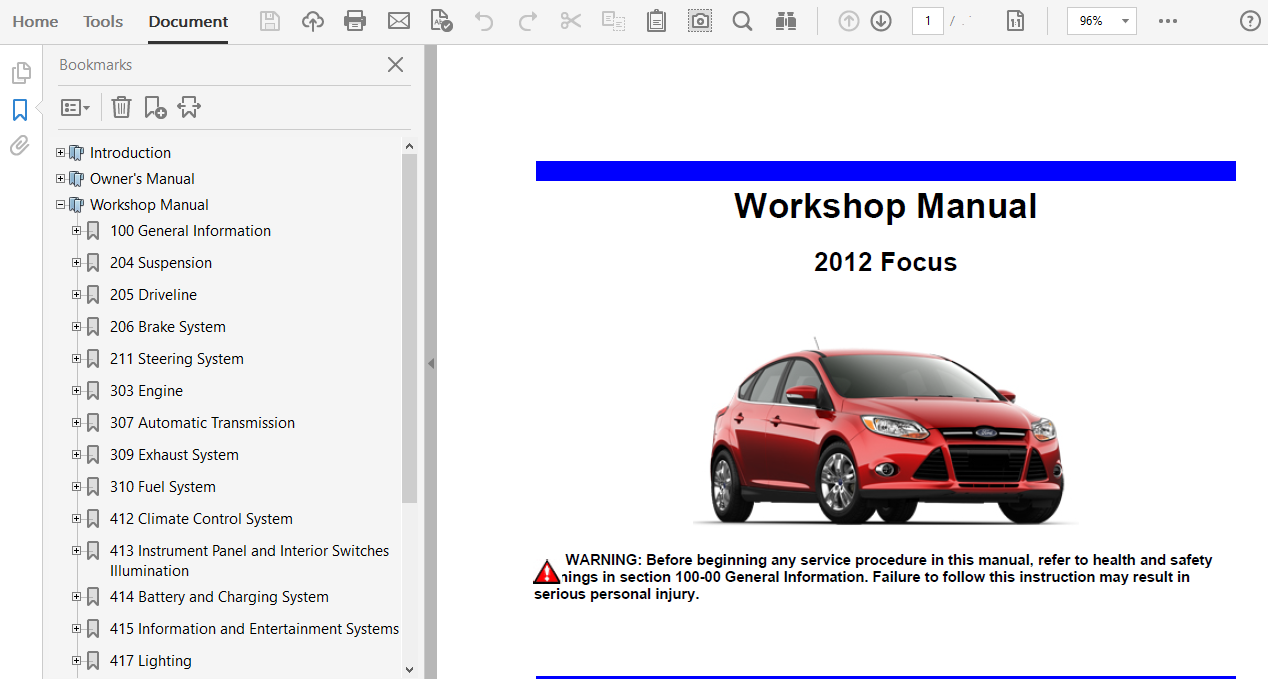
Task: Go to next page arrow
Action: pyautogui.click(x=881, y=21)
